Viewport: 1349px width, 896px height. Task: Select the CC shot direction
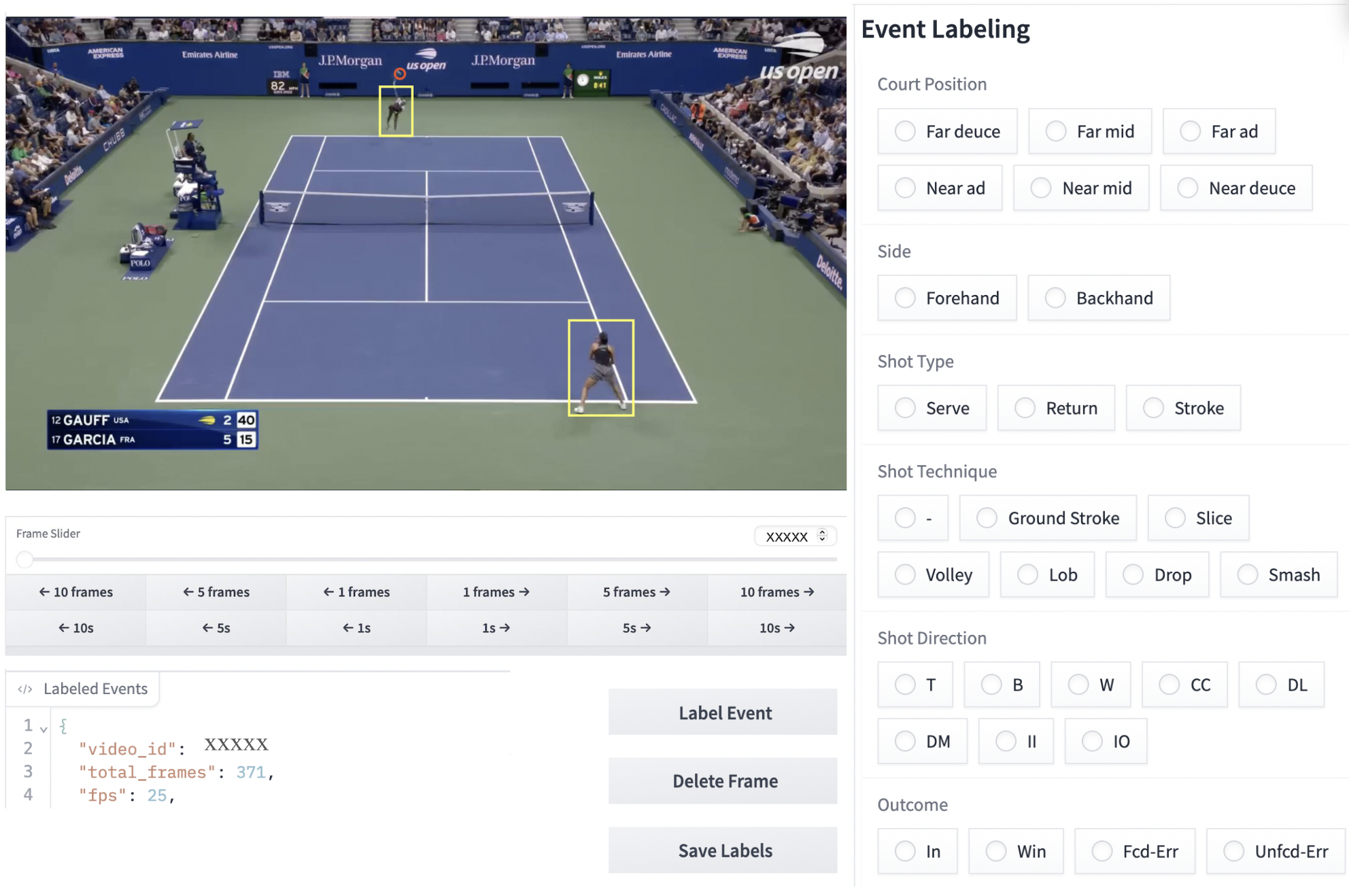pos(1169,685)
